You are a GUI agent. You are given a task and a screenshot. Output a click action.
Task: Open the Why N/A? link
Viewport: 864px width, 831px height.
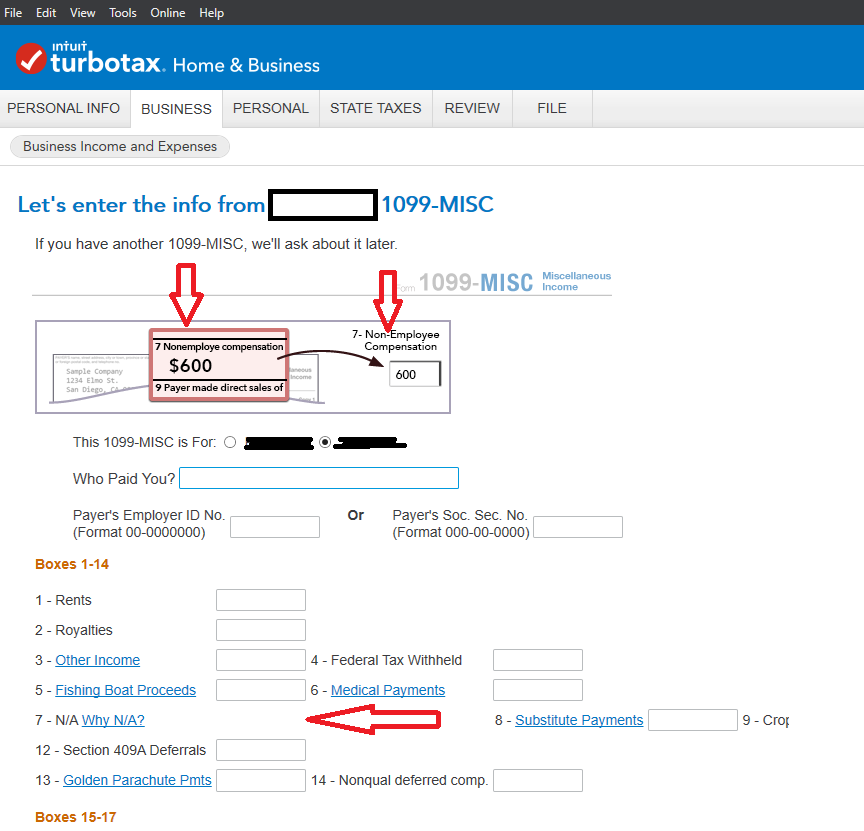(x=113, y=720)
